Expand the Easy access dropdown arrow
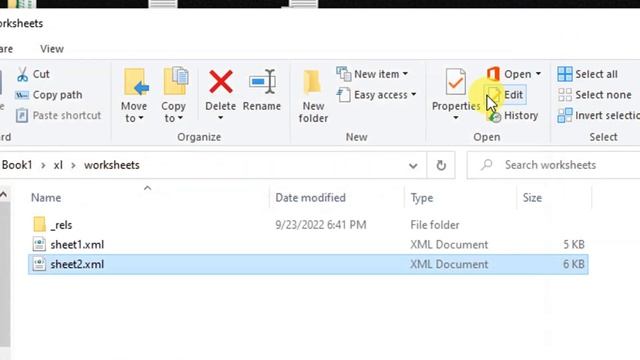This screenshot has width=640, height=360. click(413, 95)
